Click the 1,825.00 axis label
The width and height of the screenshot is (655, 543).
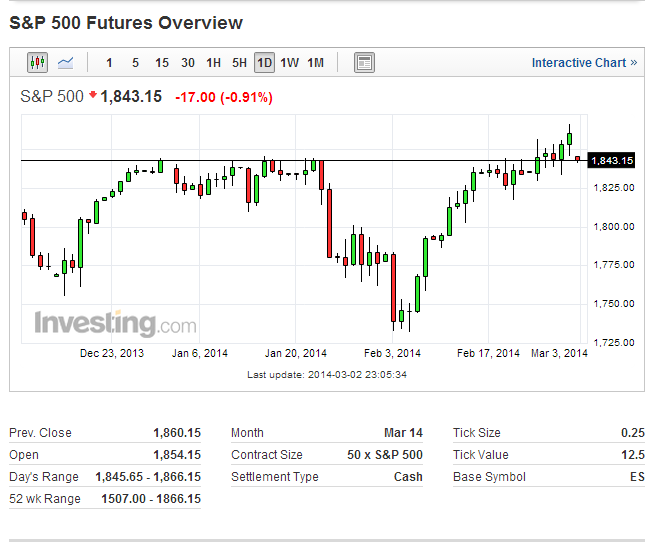(x=614, y=188)
